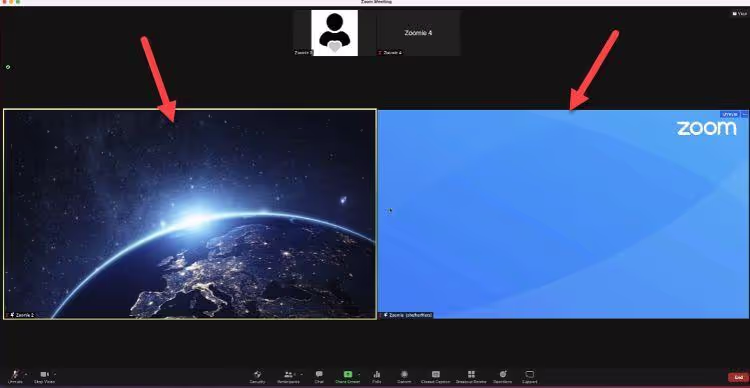Open the Reactions picker
This screenshot has width=750, height=388.
point(503,377)
